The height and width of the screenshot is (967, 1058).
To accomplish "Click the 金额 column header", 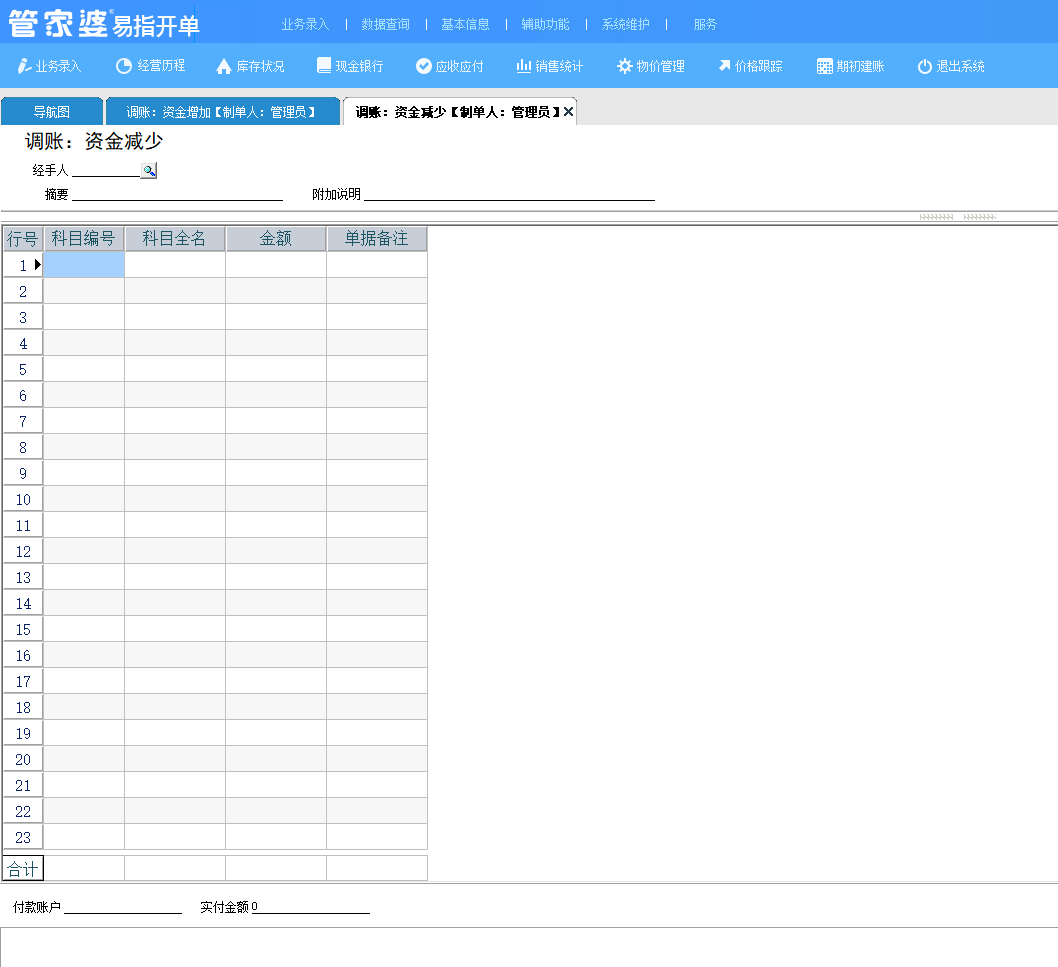I will tap(276, 238).
